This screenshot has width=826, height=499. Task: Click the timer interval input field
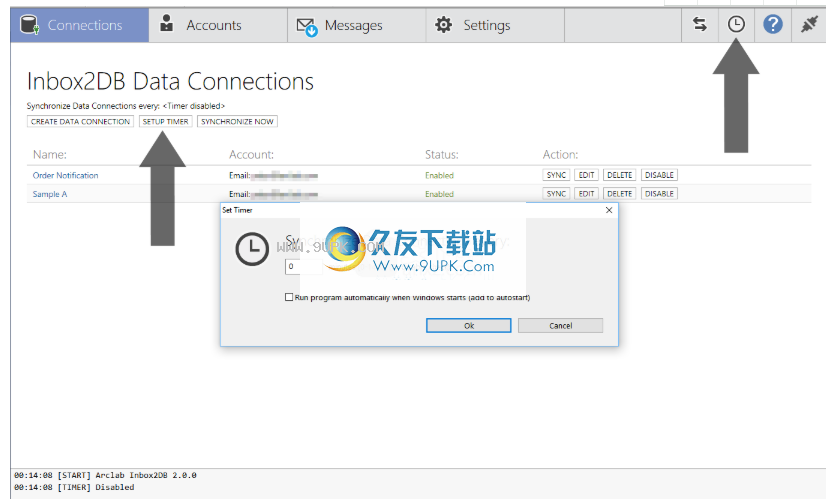tap(304, 267)
